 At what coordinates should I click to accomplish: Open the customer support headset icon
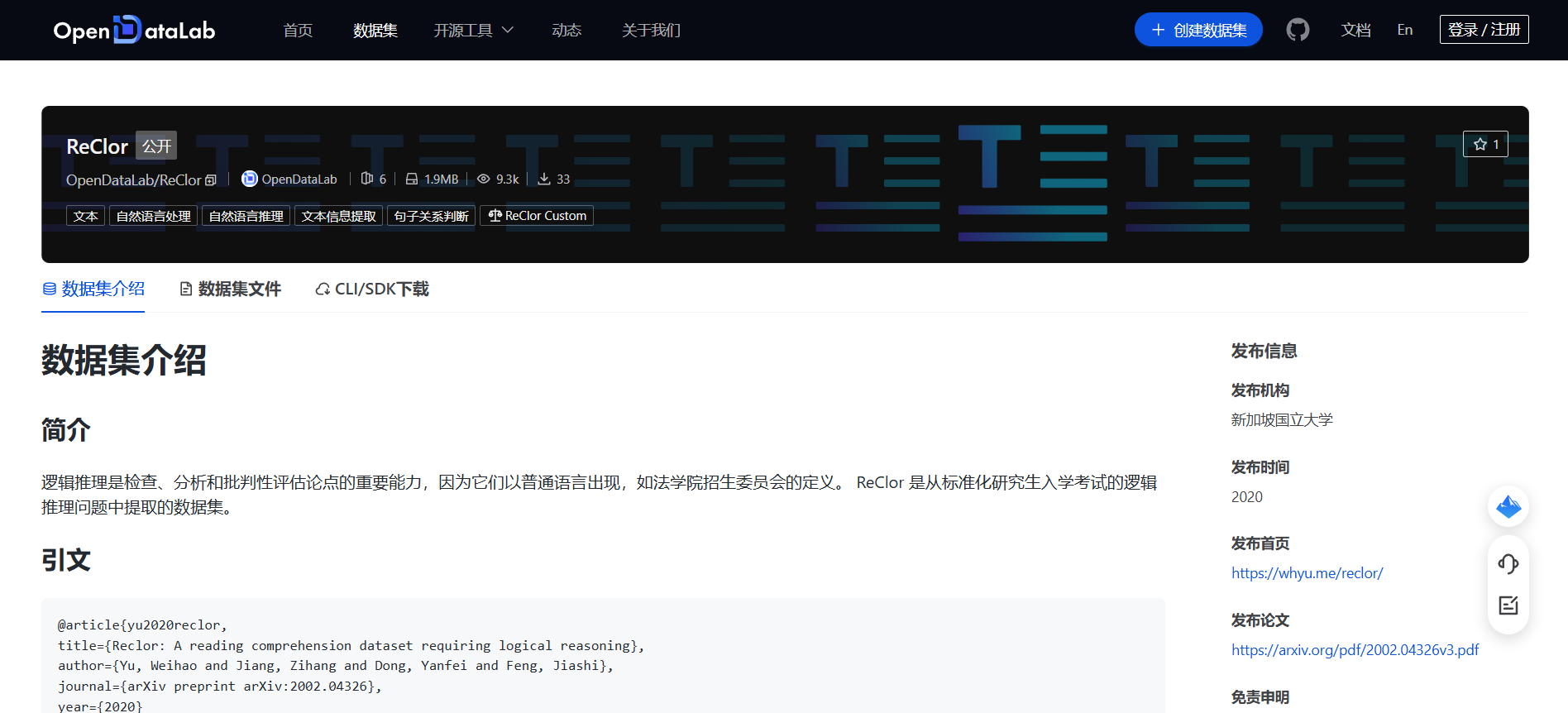point(1508,564)
